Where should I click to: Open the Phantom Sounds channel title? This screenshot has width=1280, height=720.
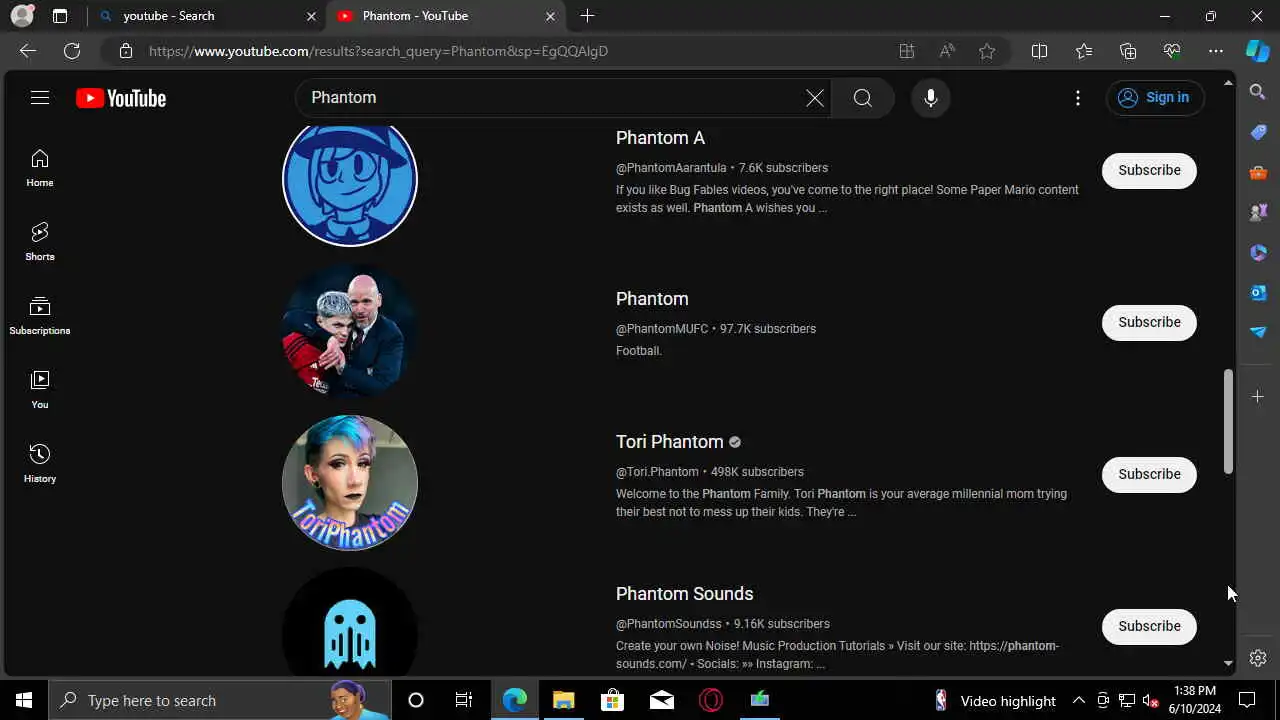click(x=684, y=594)
